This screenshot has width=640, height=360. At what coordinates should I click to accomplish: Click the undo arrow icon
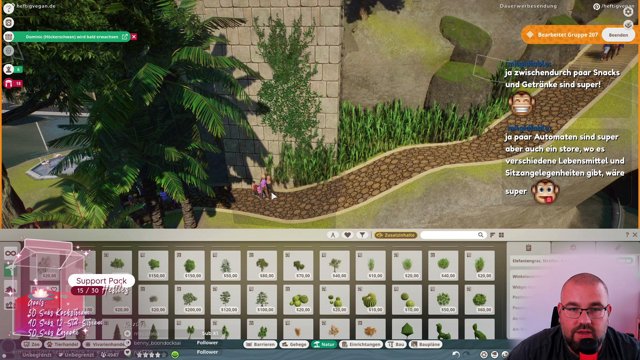tap(456, 354)
